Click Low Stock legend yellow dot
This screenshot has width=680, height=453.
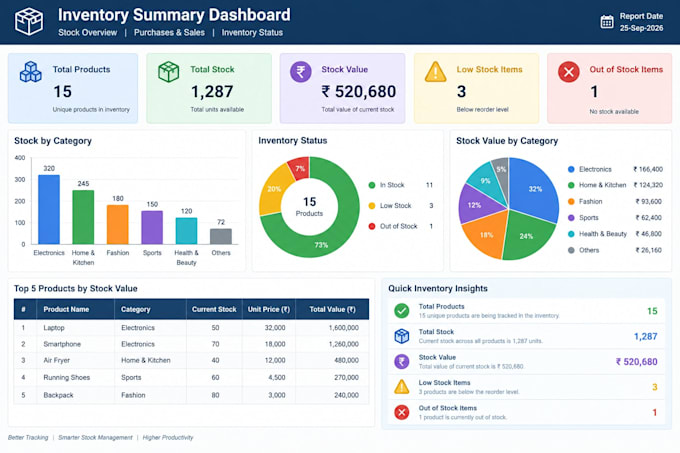[x=372, y=205]
